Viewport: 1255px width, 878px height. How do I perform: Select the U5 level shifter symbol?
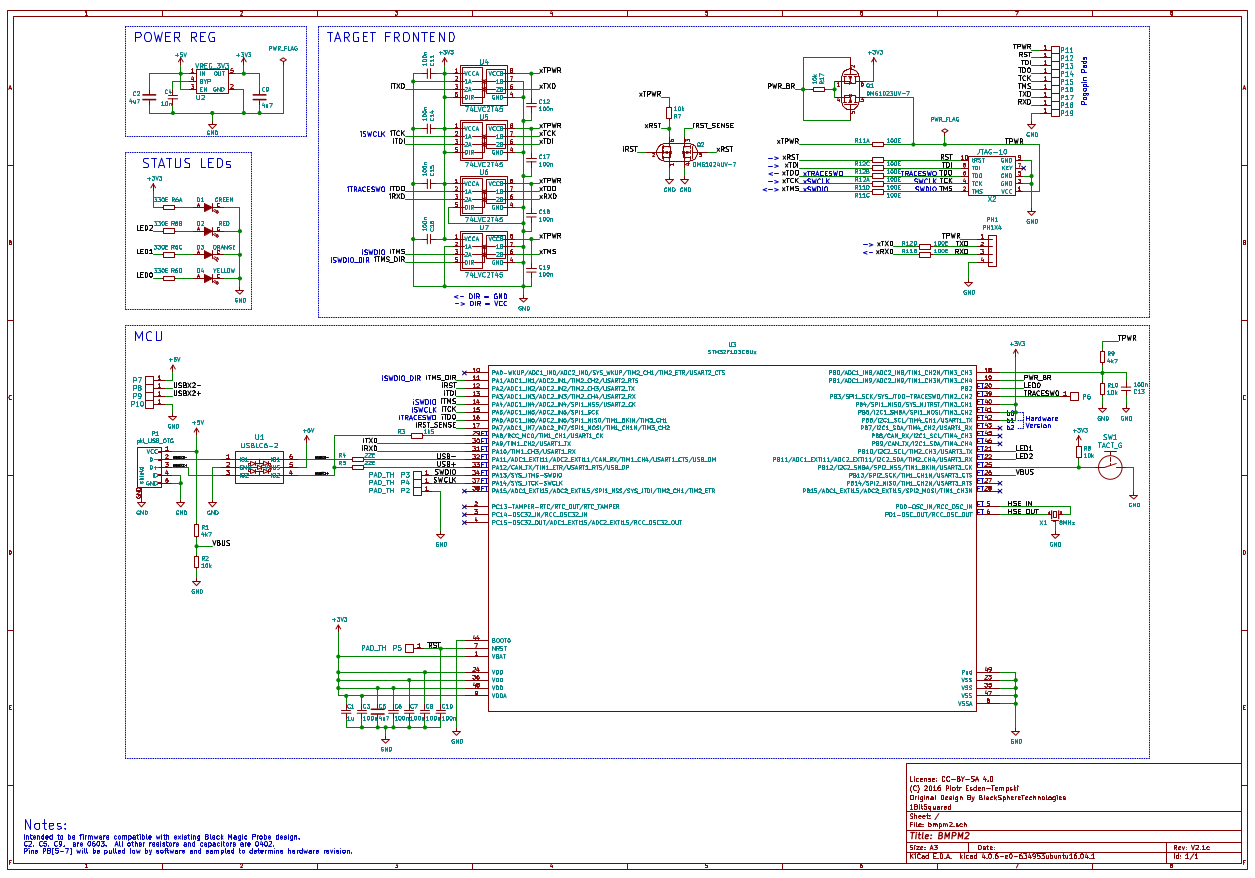tap(484, 139)
